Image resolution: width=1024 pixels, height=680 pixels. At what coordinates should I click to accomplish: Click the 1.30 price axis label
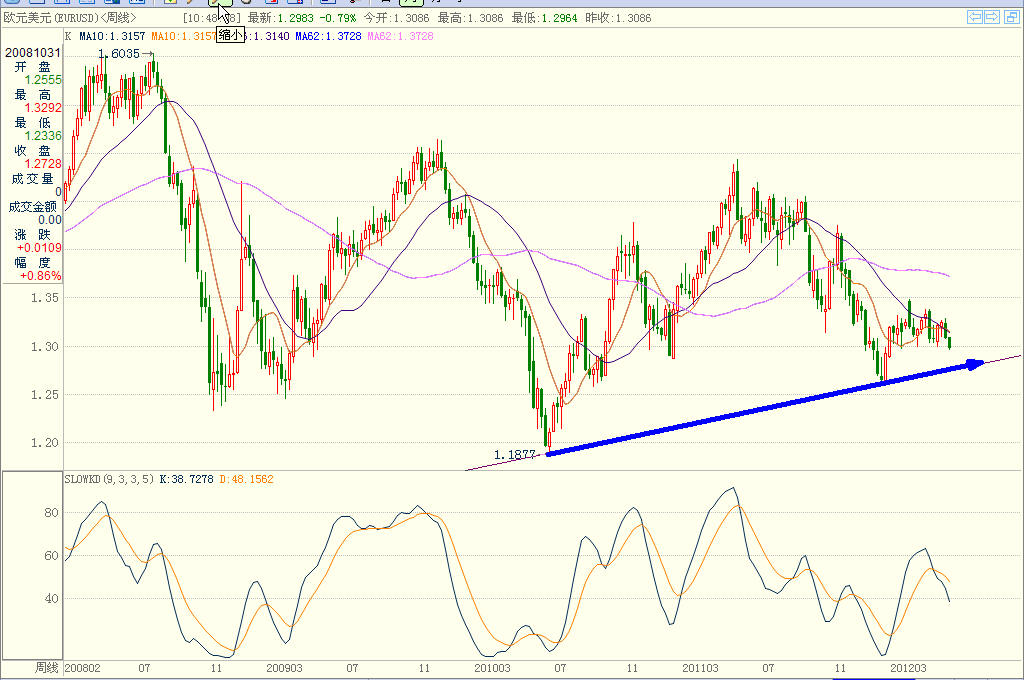tap(44, 347)
